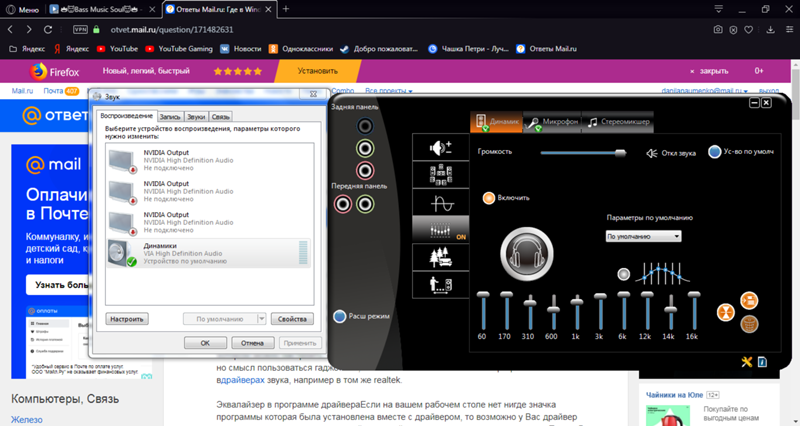Click the VPN badge in address bar

(x=81, y=30)
